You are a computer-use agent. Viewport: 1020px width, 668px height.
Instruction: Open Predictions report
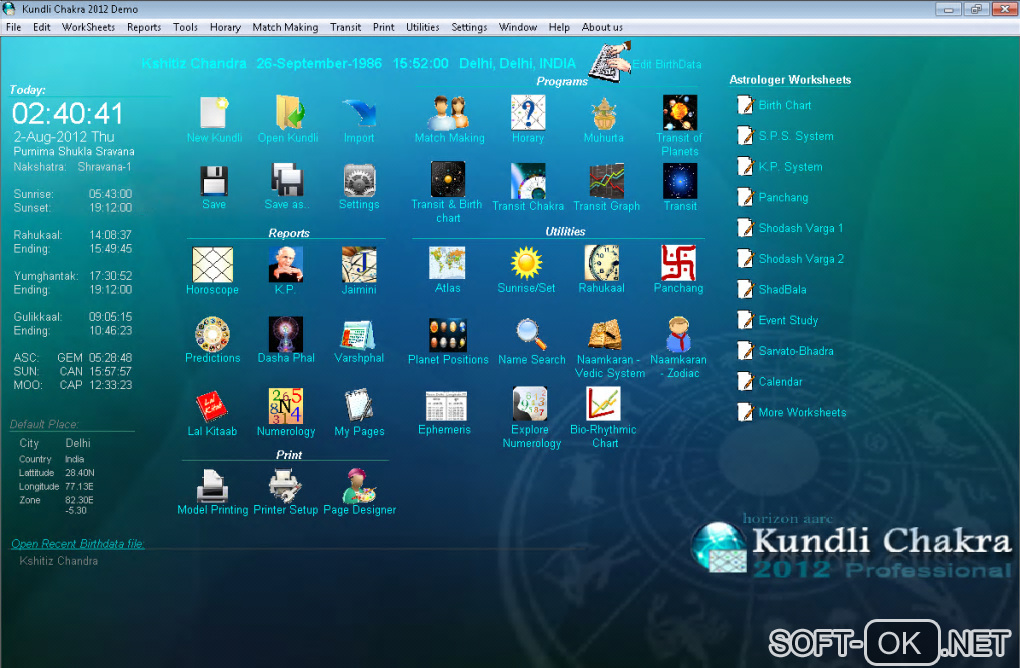[x=212, y=334]
